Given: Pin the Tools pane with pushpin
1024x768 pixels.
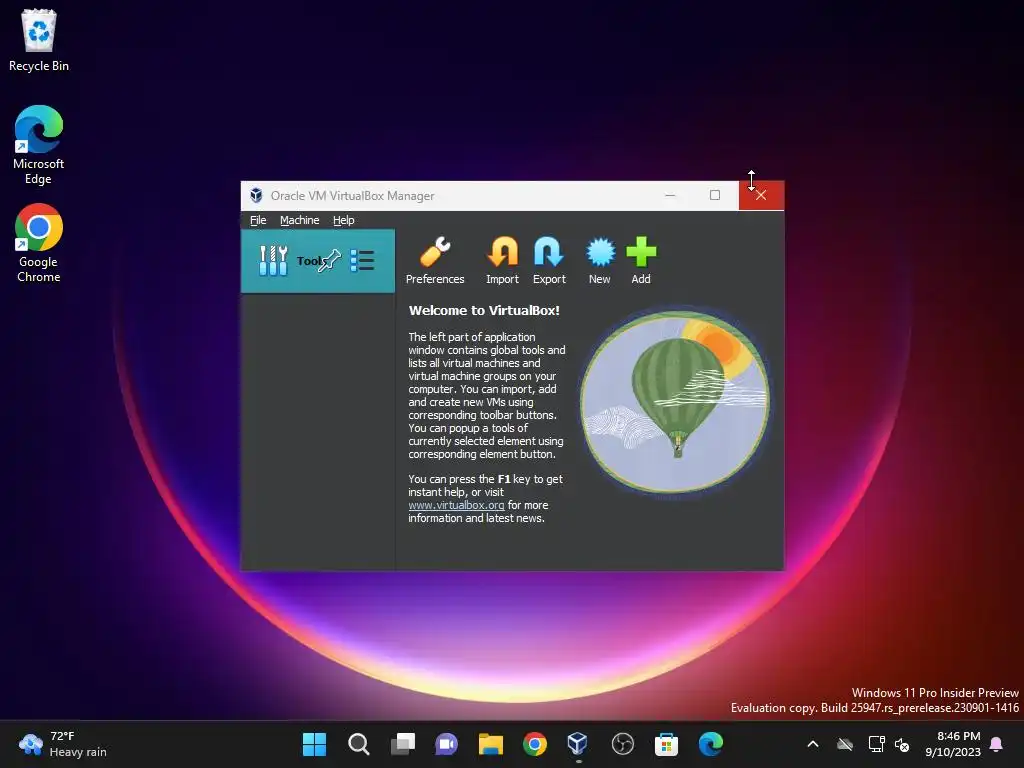Looking at the screenshot, I should click(x=329, y=261).
